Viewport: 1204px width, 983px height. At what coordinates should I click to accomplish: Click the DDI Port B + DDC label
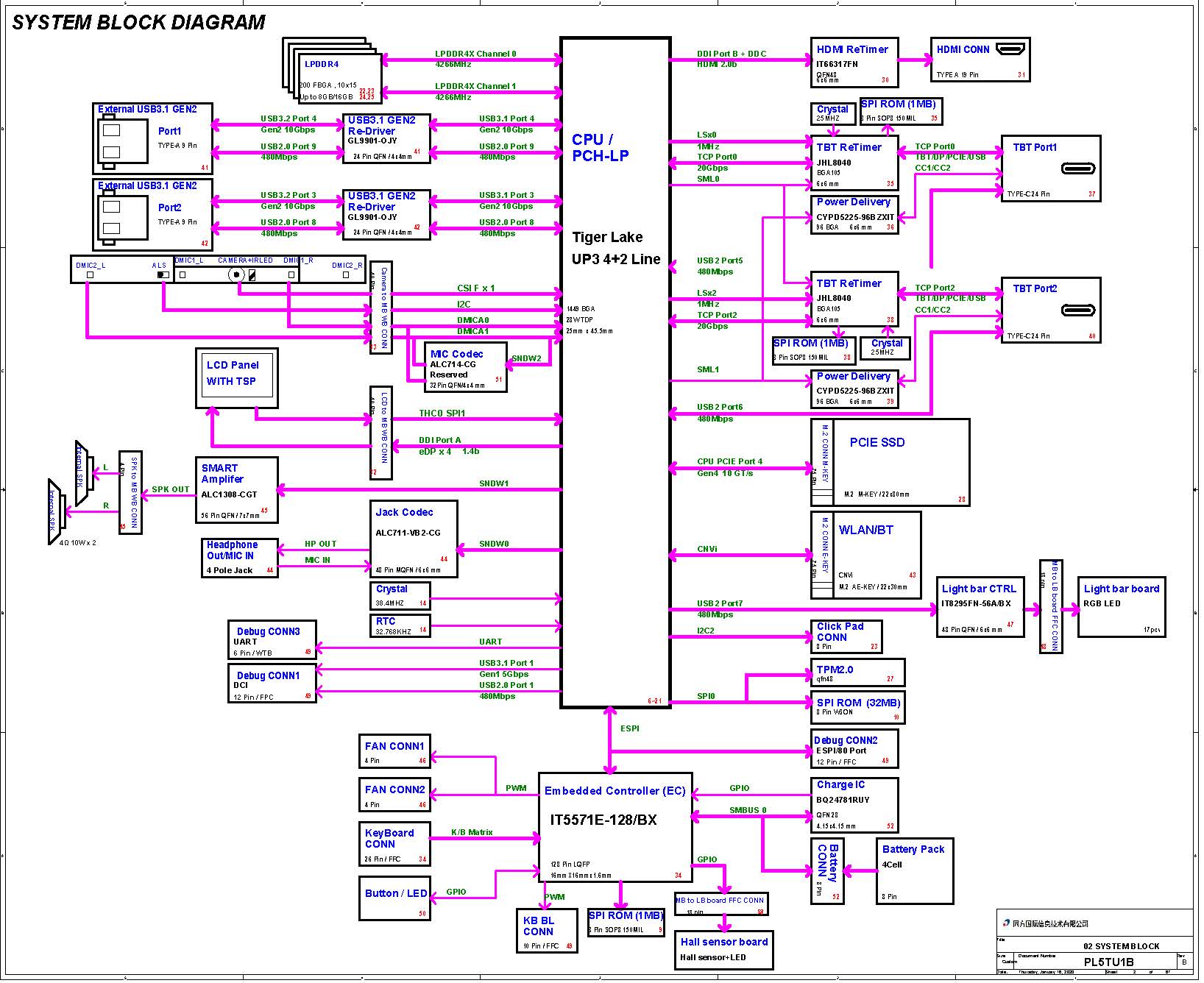pos(732,54)
